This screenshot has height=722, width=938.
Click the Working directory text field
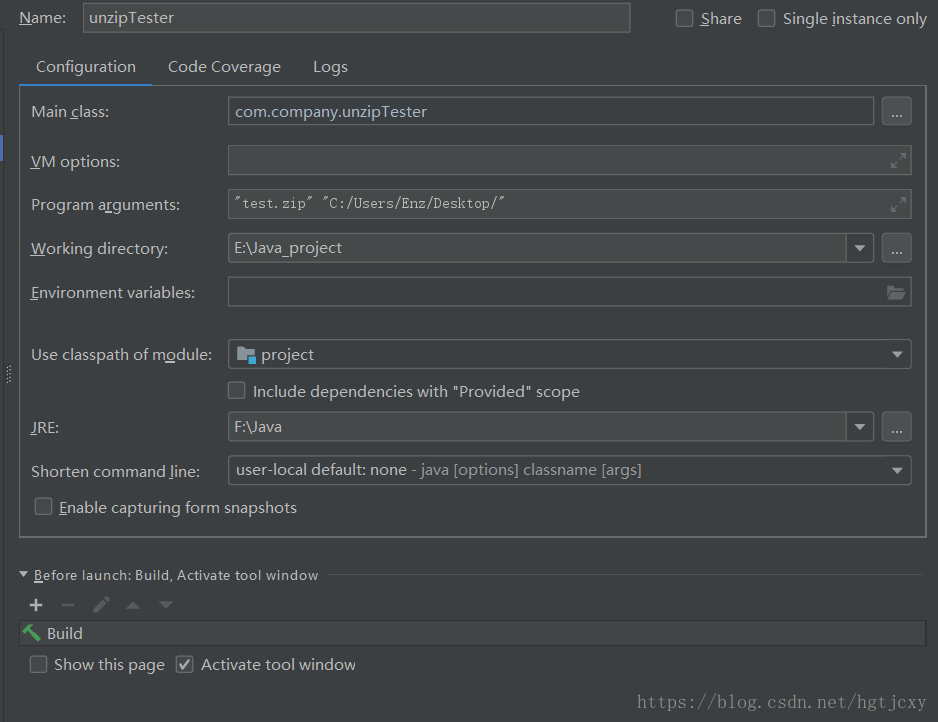point(537,248)
